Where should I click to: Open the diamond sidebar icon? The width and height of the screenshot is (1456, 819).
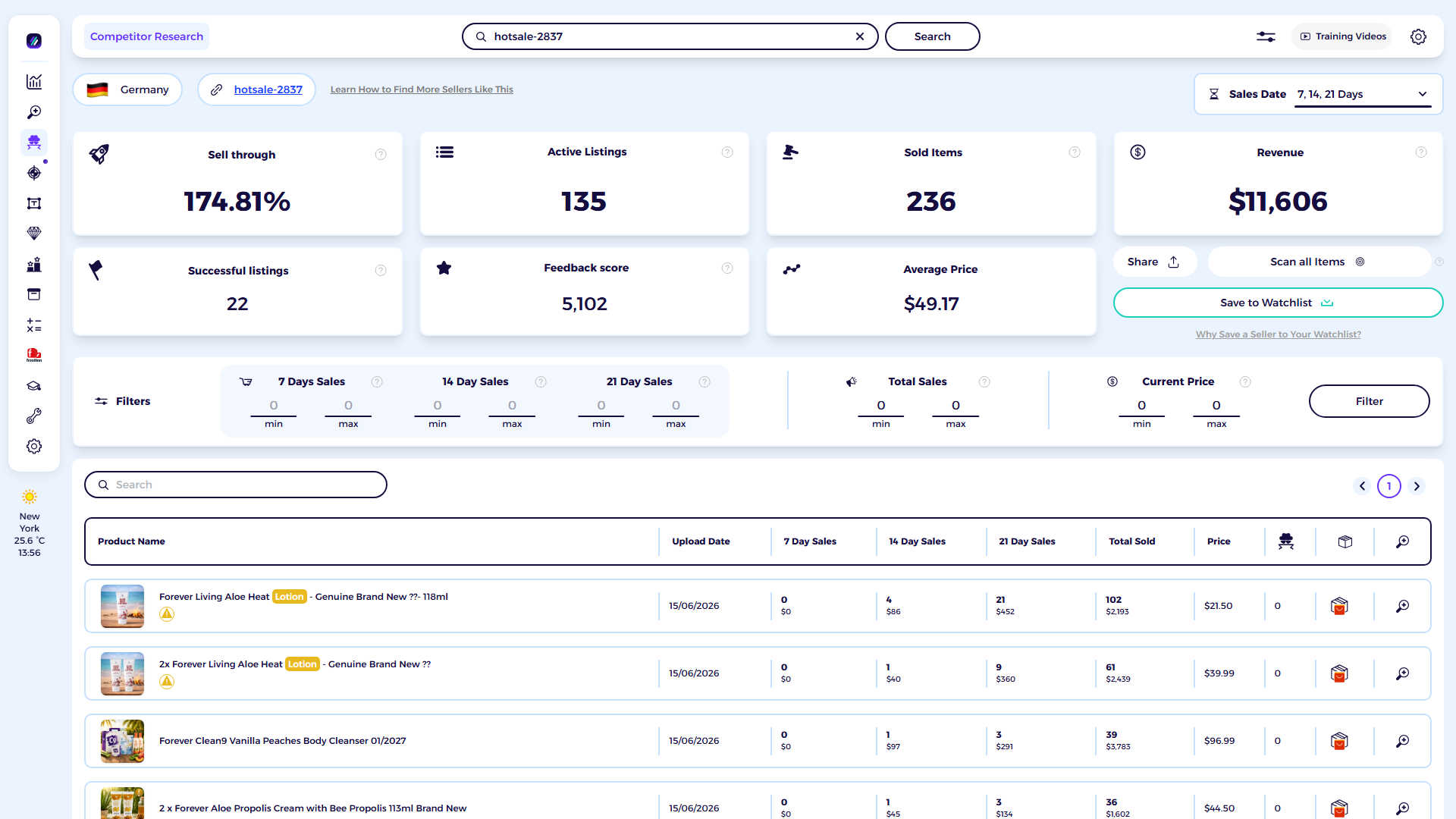34,234
